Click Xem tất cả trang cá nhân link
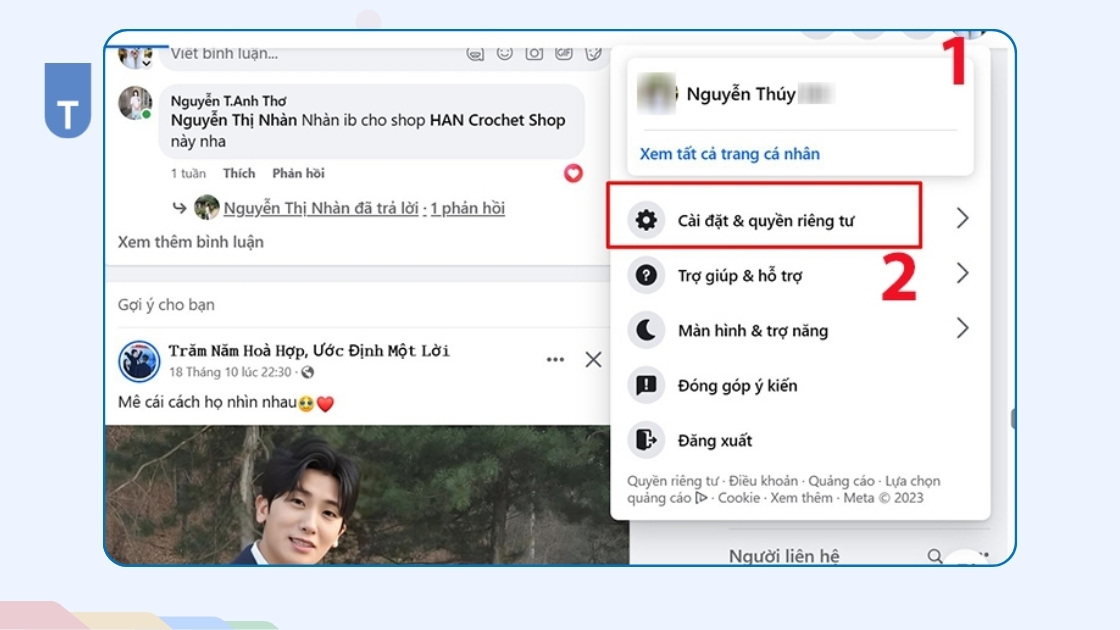 (730, 154)
